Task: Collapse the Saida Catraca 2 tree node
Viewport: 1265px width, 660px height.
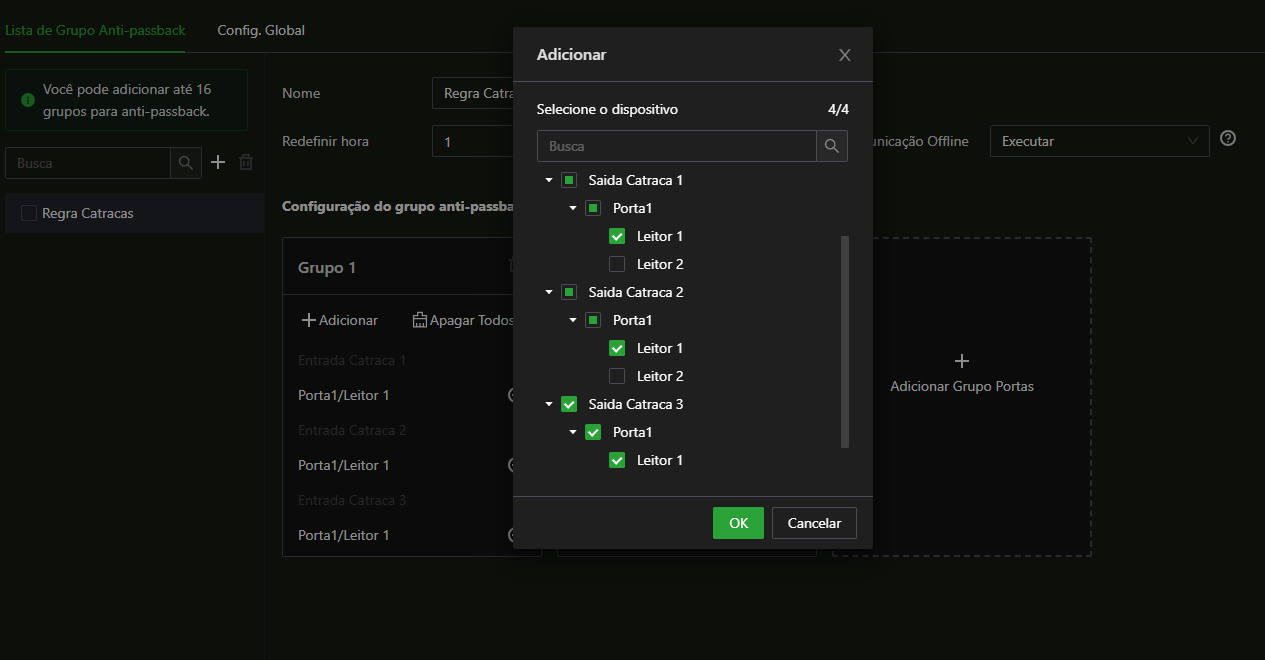Action: click(549, 292)
